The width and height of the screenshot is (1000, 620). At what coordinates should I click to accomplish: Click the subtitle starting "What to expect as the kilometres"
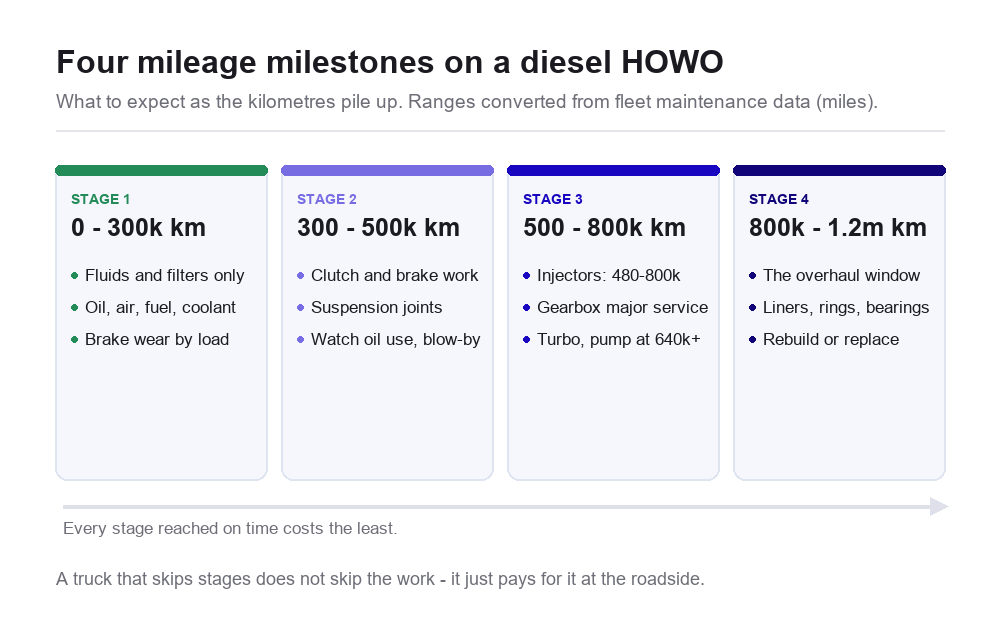coord(467,102)
